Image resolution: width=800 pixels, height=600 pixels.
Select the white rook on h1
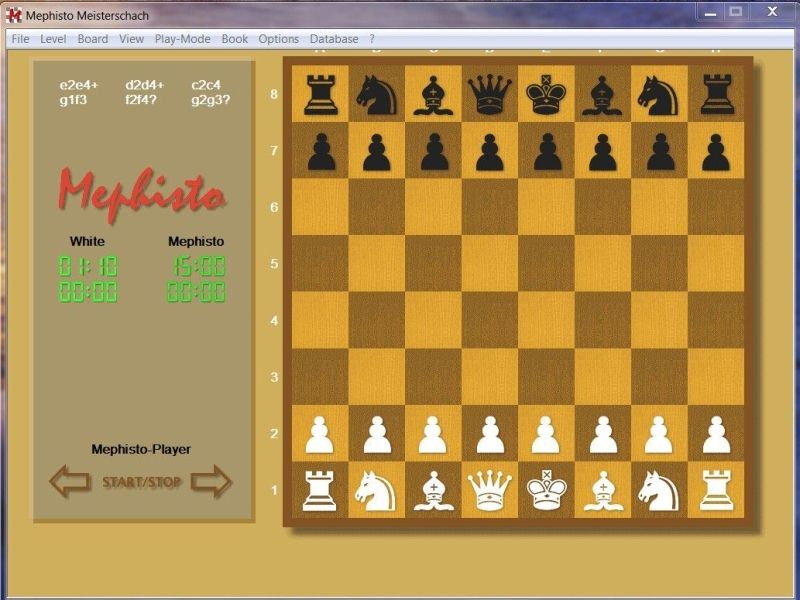(716, 491)
